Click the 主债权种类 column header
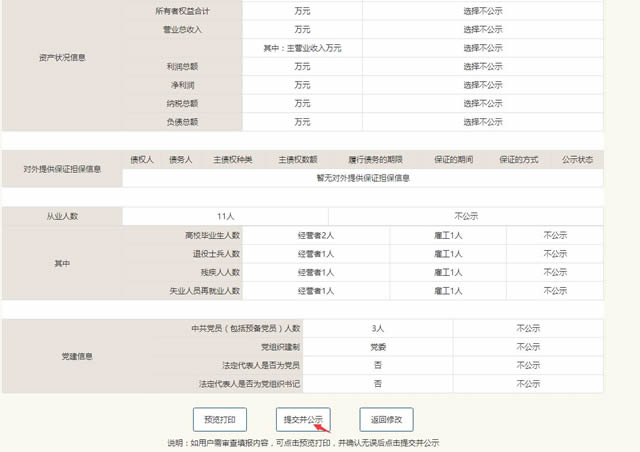The image size is (640, 452). [233, 160]
